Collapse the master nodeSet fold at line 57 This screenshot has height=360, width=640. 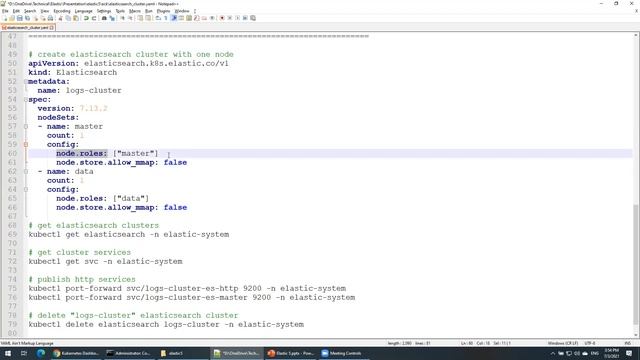click(26, 127)
